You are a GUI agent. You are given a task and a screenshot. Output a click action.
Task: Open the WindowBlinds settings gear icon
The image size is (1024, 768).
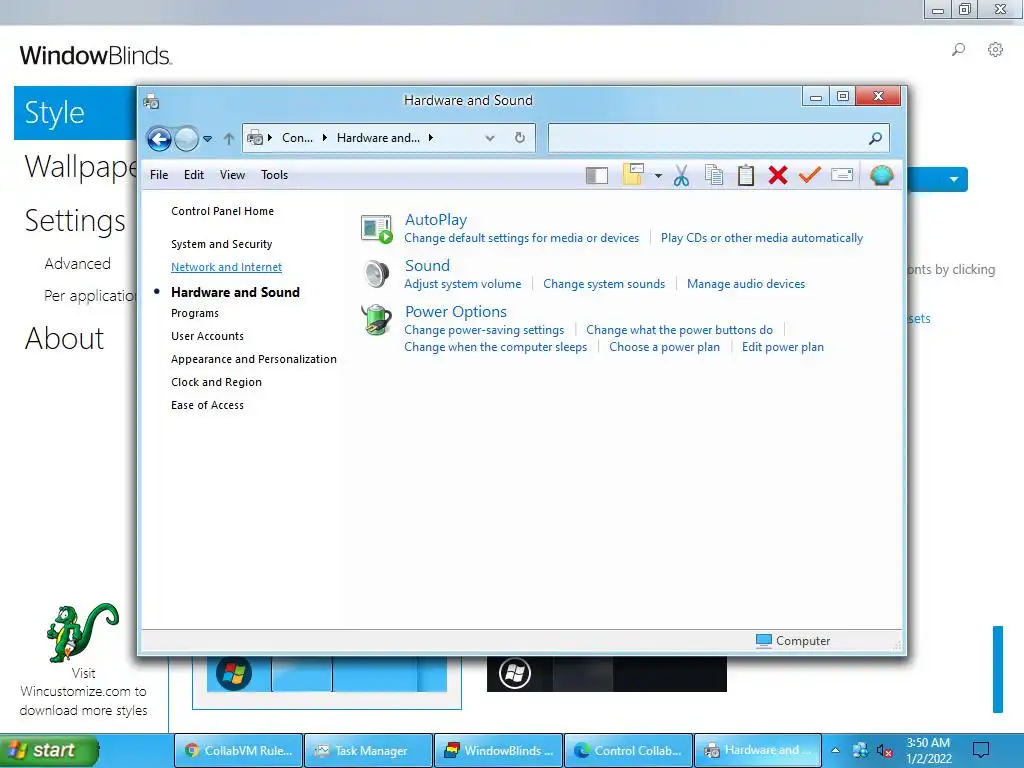(x=995, y=50)
